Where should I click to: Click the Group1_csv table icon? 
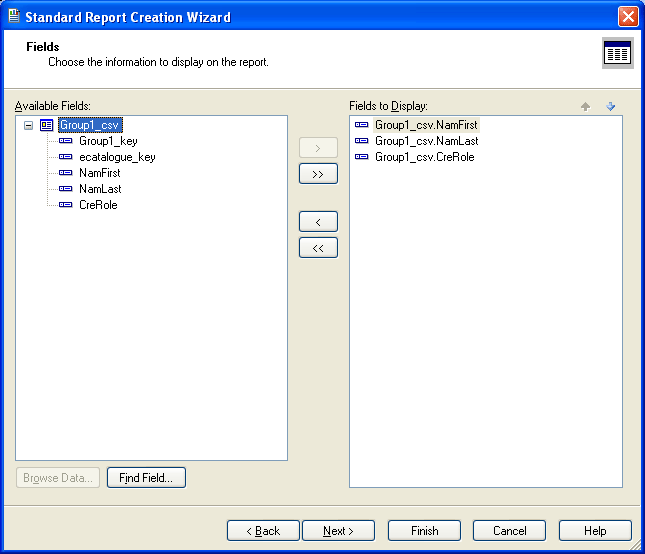(x=46, y=125)
